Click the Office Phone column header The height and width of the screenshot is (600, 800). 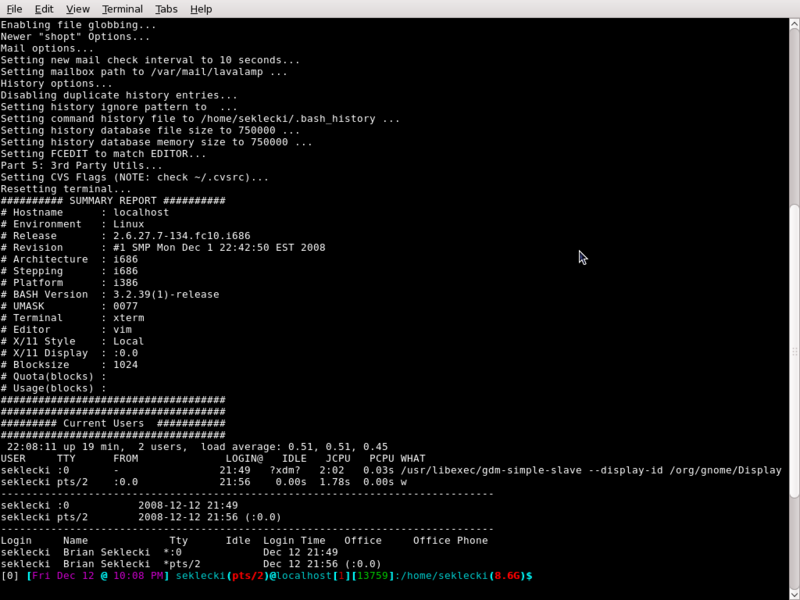click(x=451, y=541)
